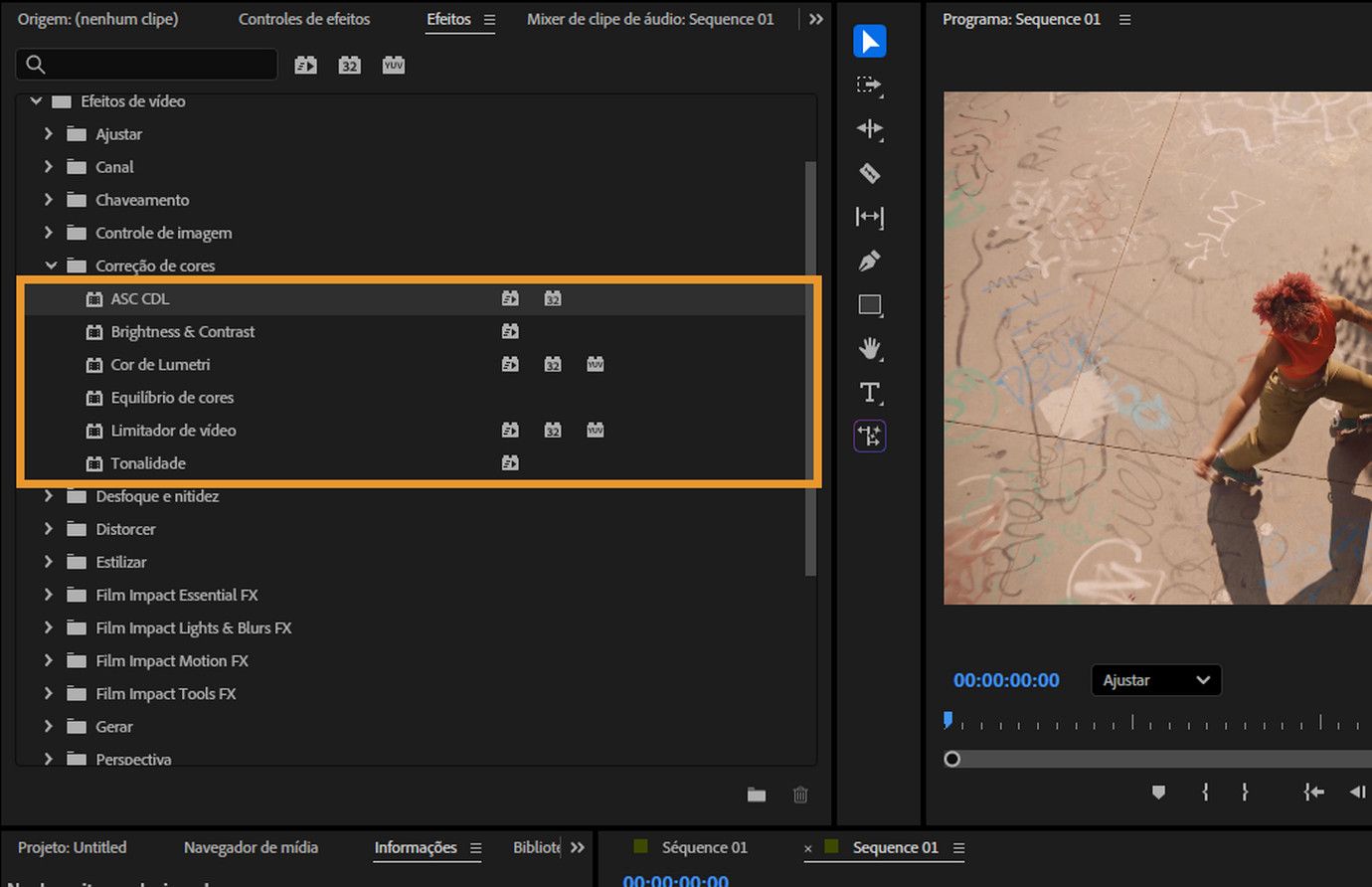
Task: Select the Rectangle tool
Action: (x=869, y=304)
